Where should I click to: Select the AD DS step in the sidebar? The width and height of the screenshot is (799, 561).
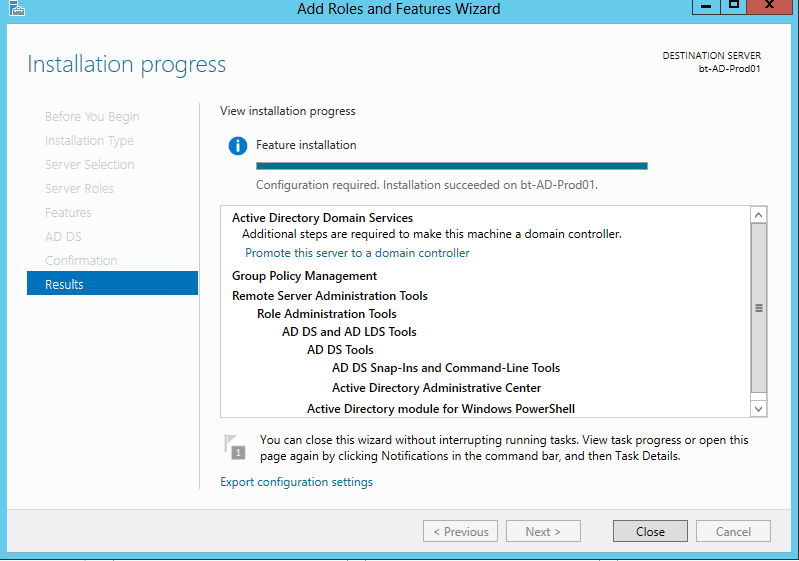point(63,236)
